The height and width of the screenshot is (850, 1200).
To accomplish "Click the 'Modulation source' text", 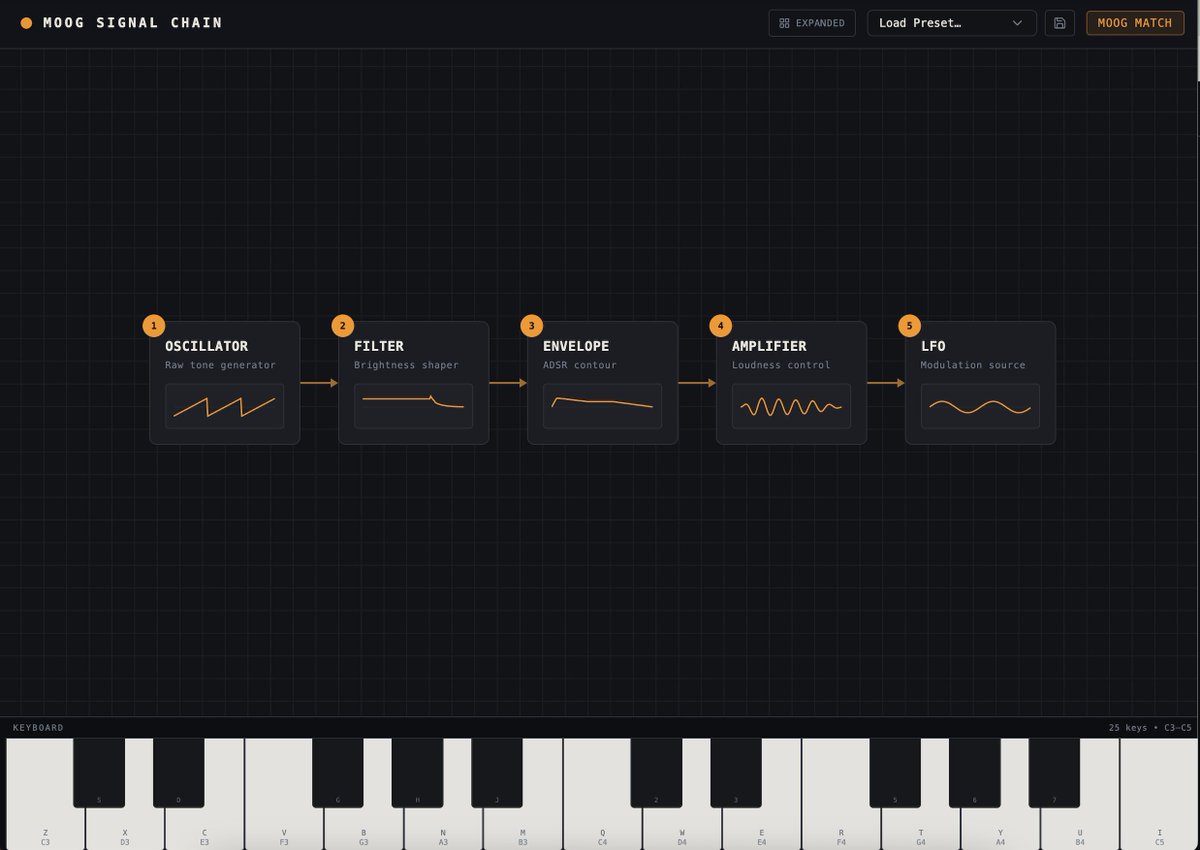I will click(973, 365).
